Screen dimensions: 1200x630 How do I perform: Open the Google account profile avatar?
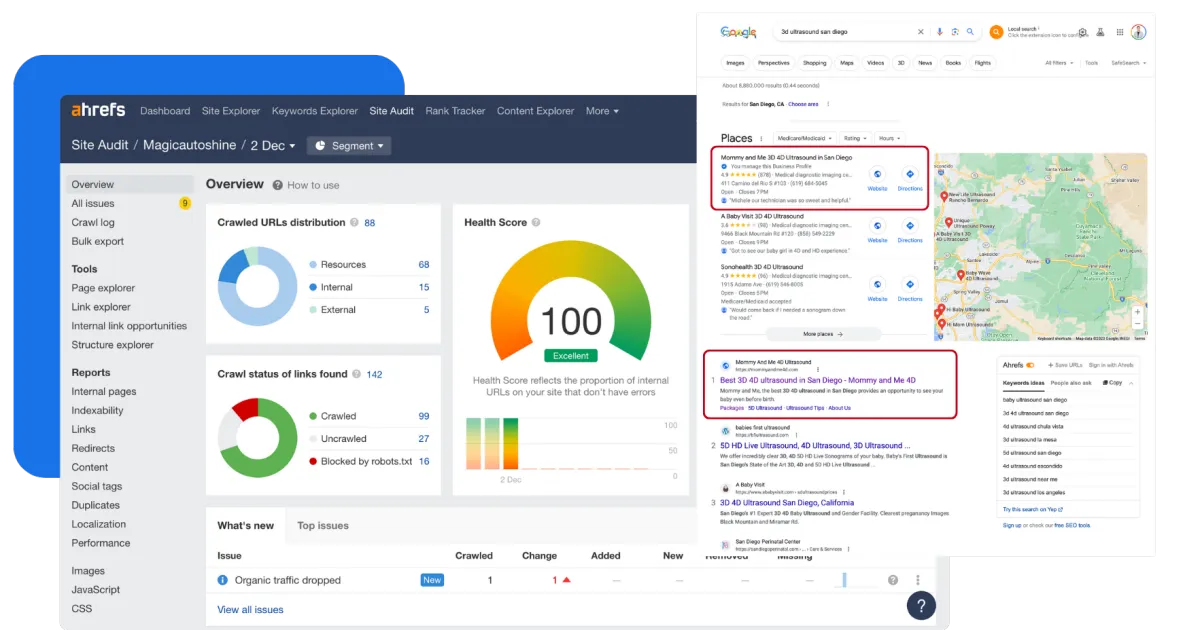[x=1138, y=32]
